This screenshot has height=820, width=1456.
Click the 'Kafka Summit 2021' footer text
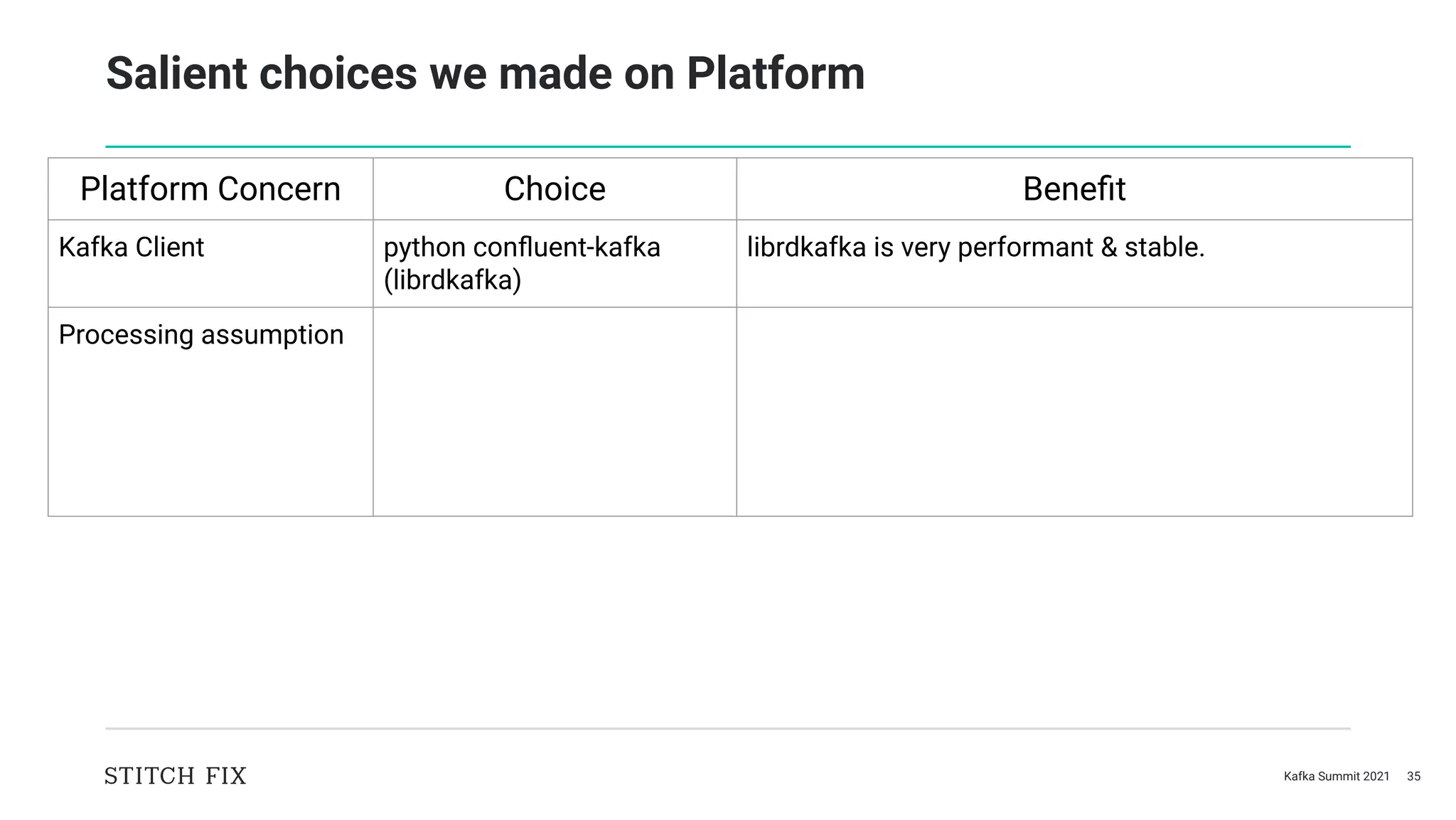[1336, 777]
